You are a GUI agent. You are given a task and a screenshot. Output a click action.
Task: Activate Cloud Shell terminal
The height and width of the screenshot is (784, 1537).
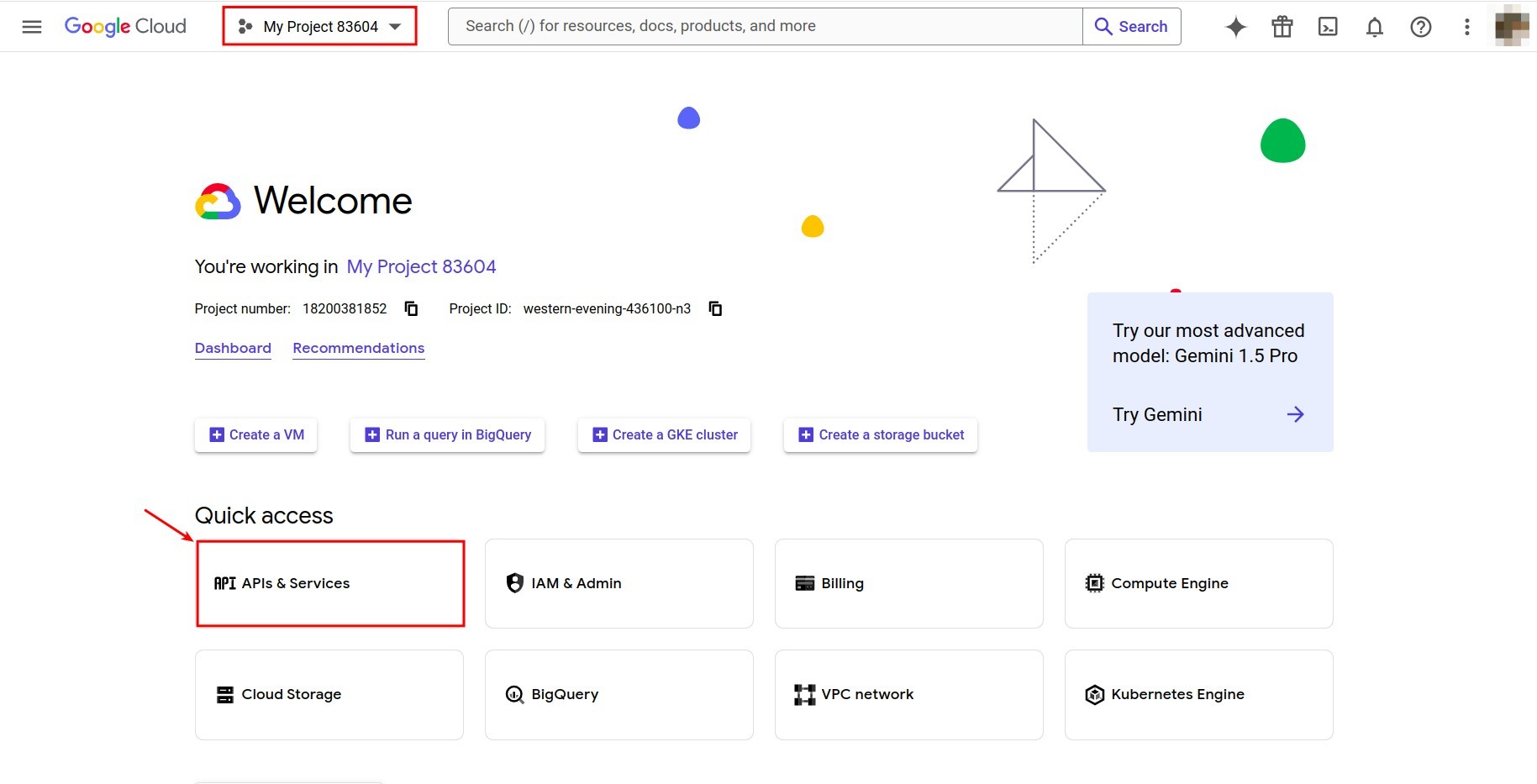pos(1328,26)
